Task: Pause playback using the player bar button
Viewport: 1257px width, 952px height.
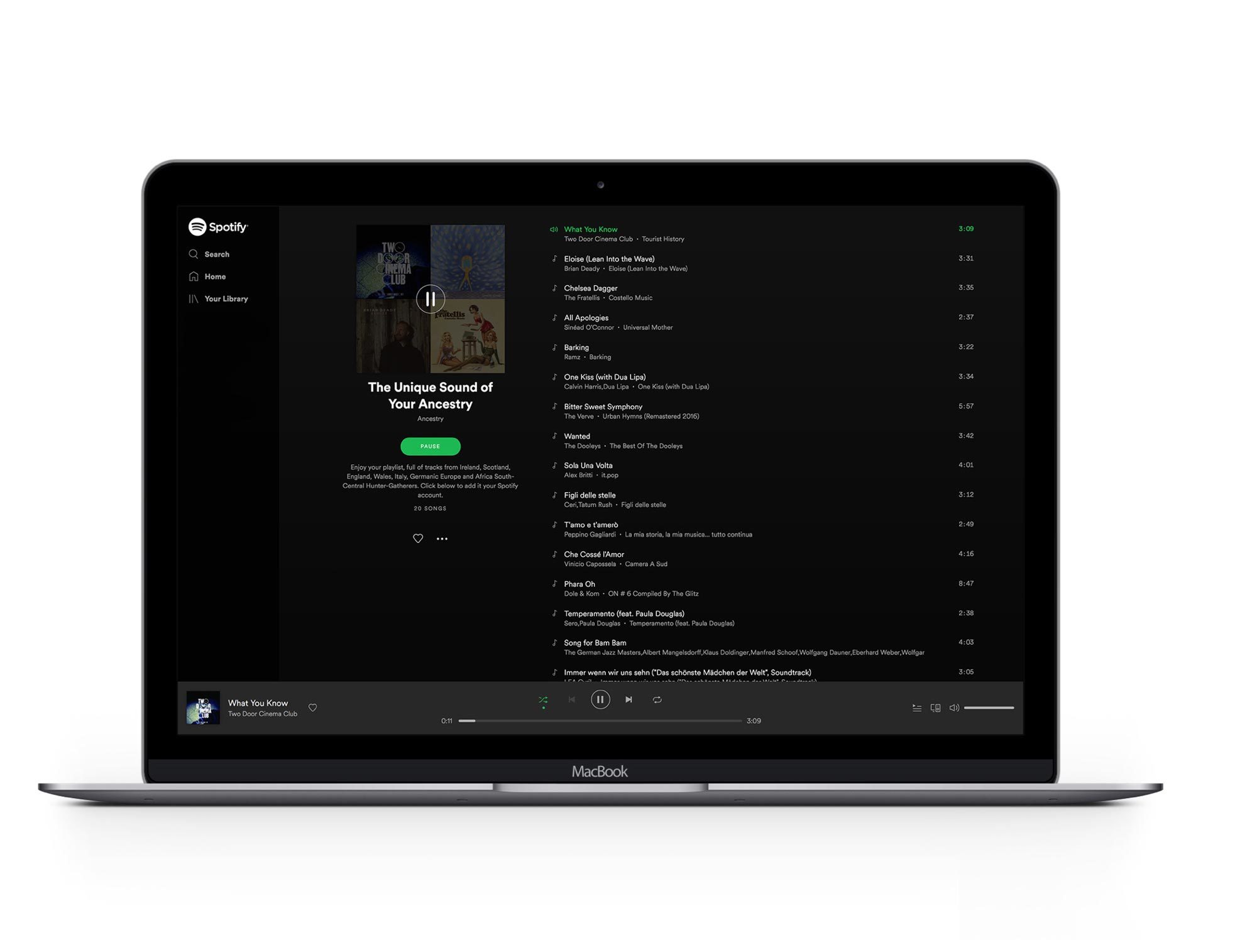Action: [600, 699]
